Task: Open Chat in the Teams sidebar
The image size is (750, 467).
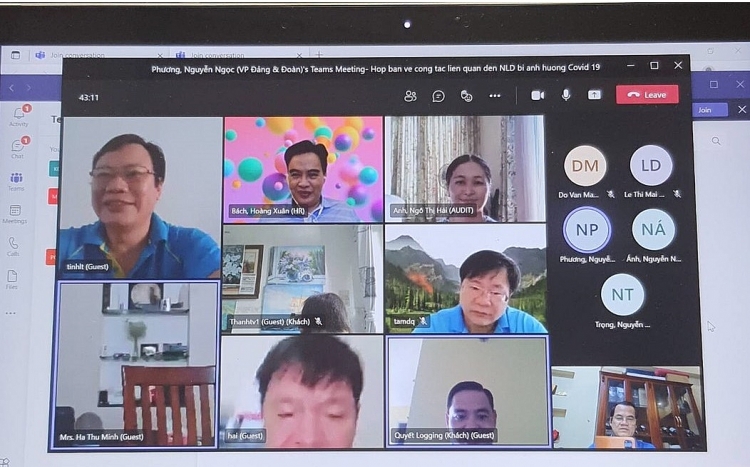Action: coord(17,147)
